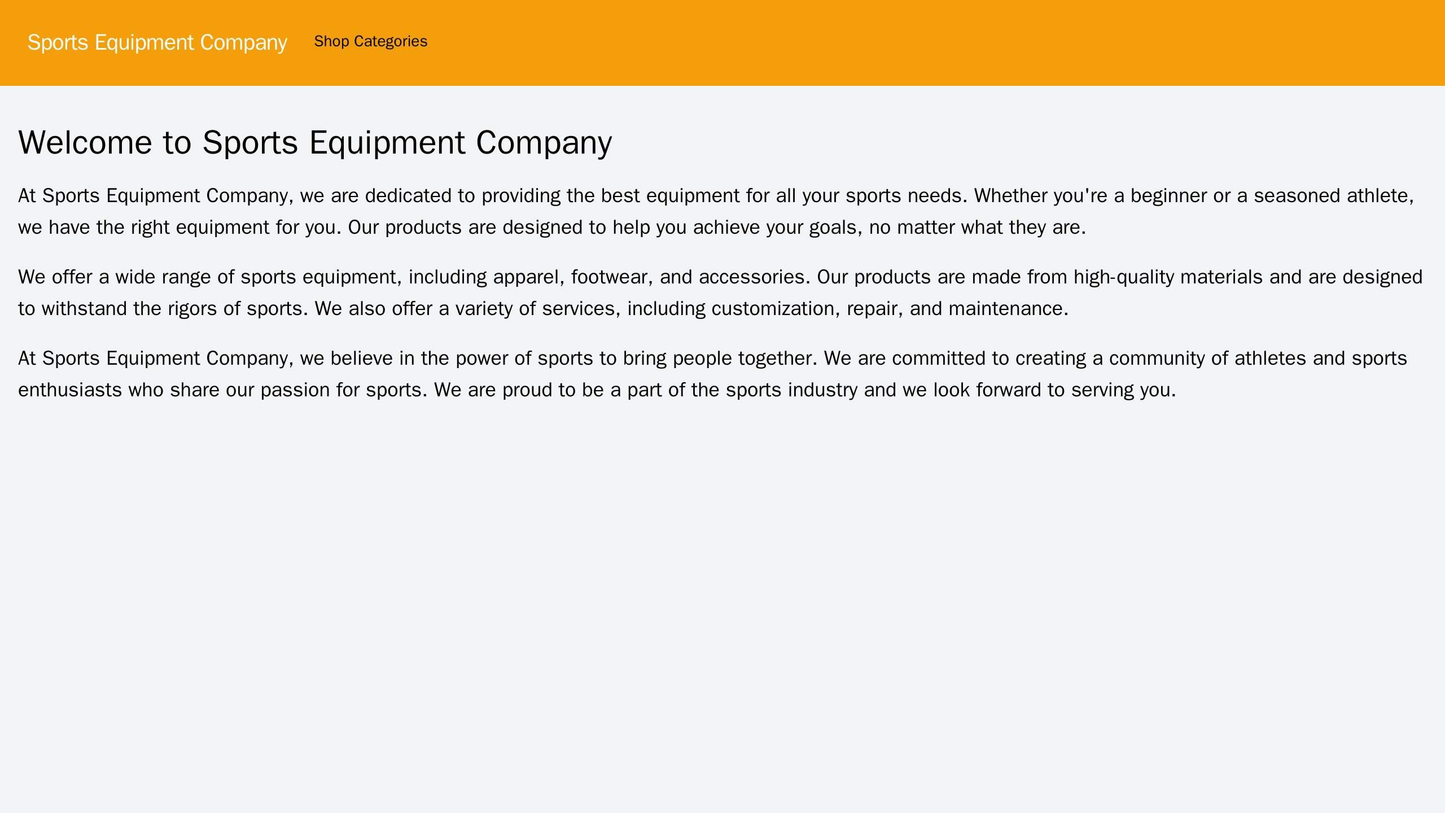Click the empty content area background
Image resolution: width=1445 pixels, height=813 pixels.
click(720, 600)
